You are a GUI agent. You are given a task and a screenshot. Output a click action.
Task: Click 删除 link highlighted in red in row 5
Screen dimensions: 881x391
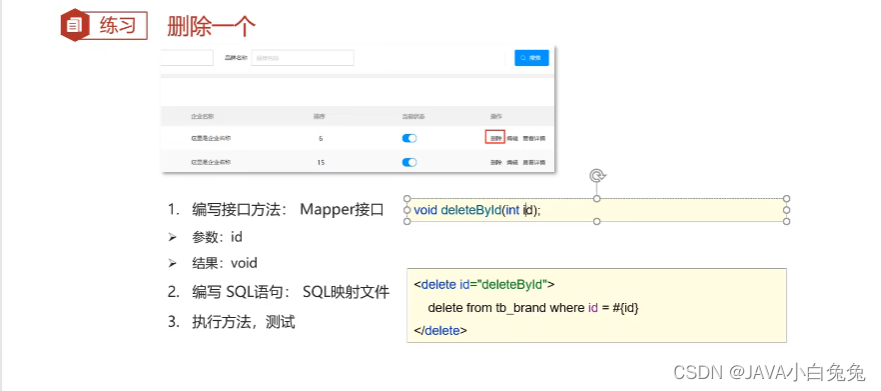click(495, 138)
